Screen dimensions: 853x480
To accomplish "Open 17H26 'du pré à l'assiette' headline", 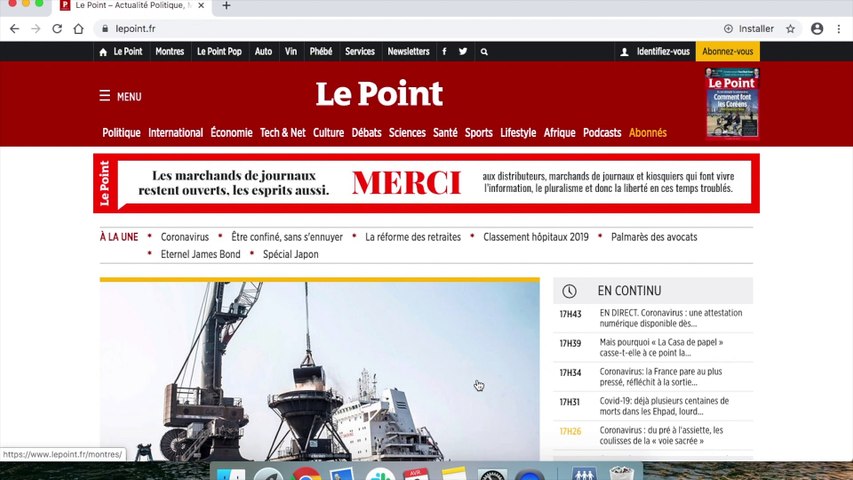I will [661, 436].
